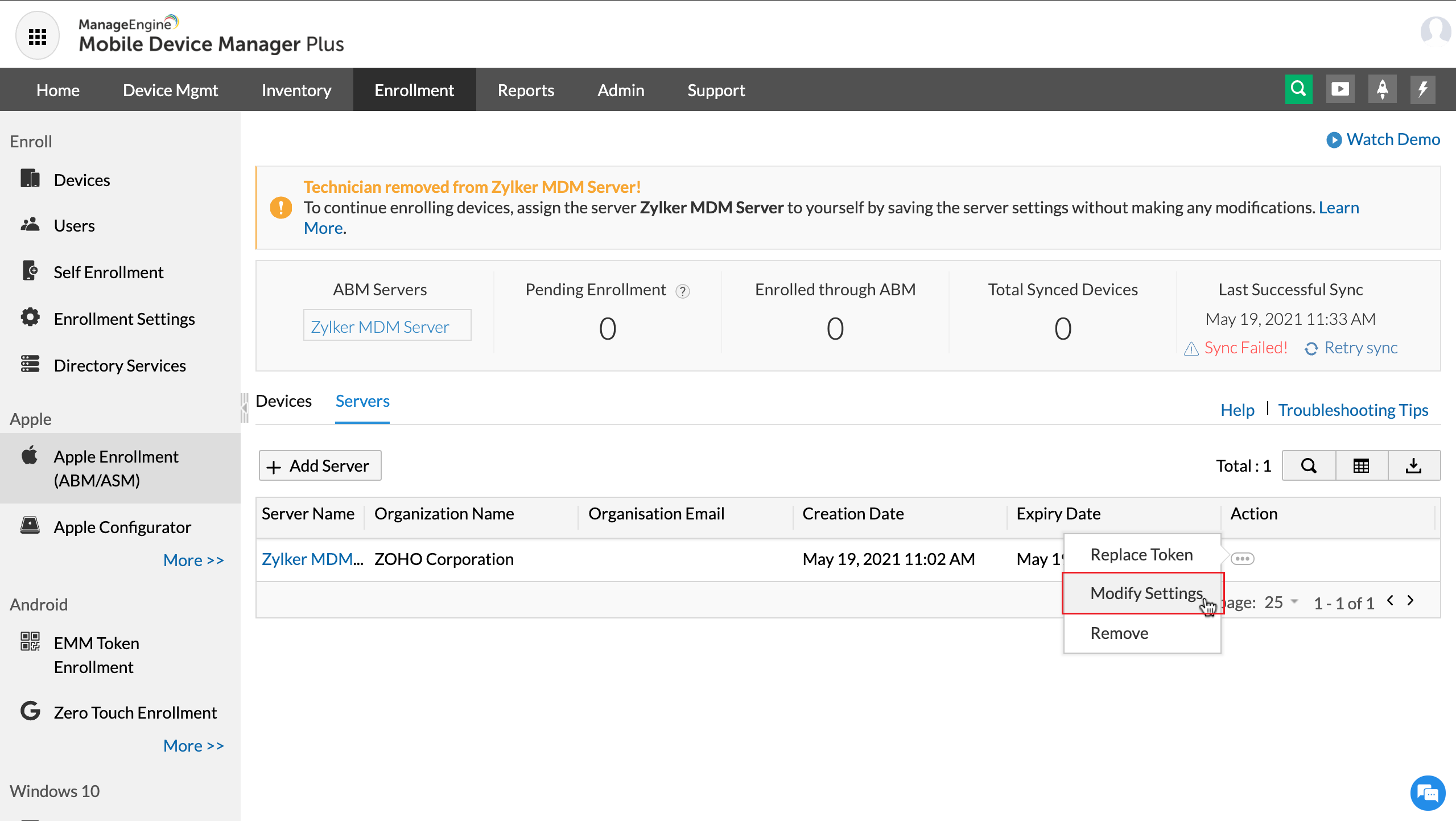Open the video tutorials icon in navbar
The height and width of the screenshot is (821, 1456).
tap(1340, 89)
